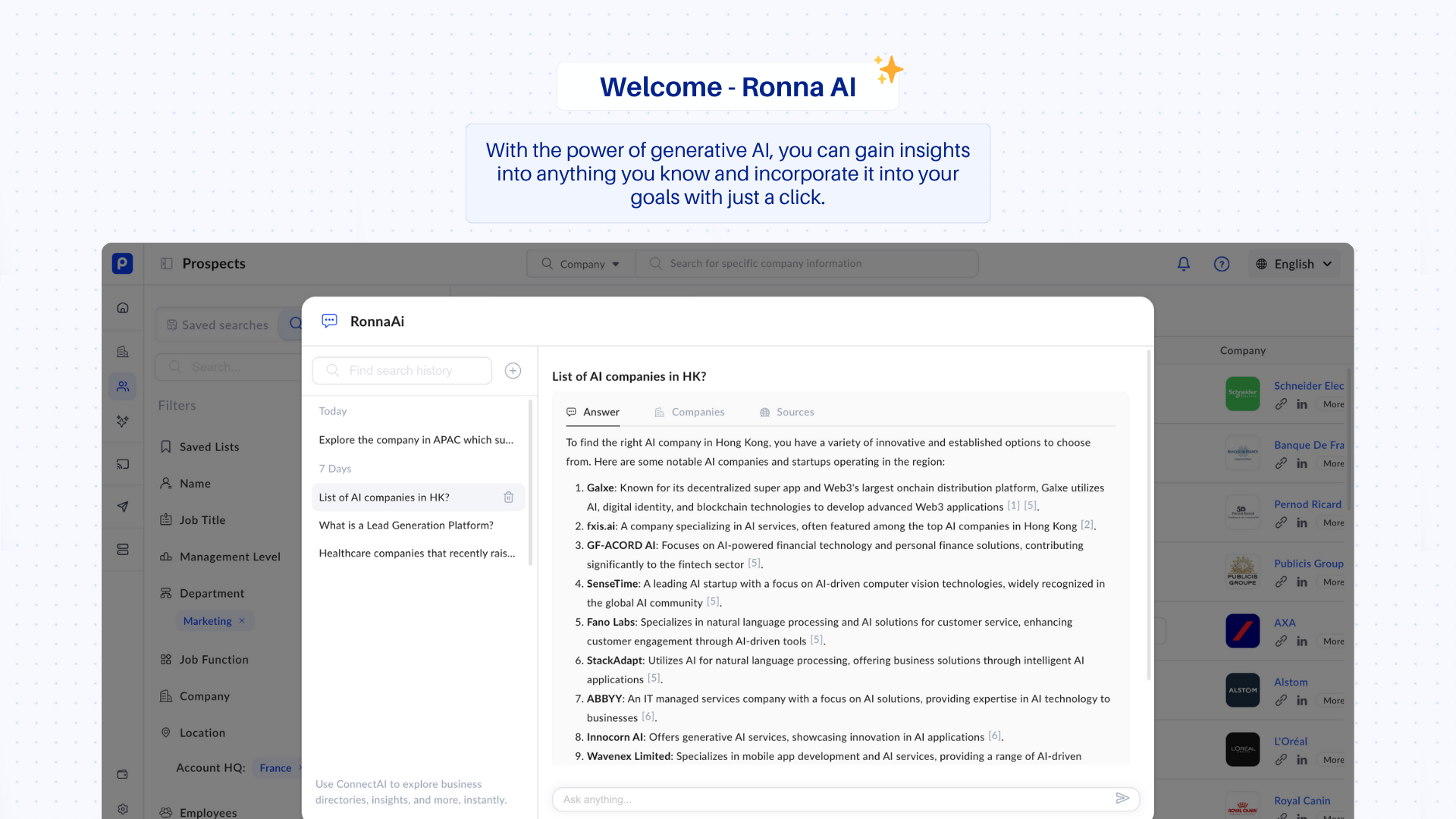Expand the Job Title filter
The width and height of the screenshot is (1456, 819).
tap(202, 520)
